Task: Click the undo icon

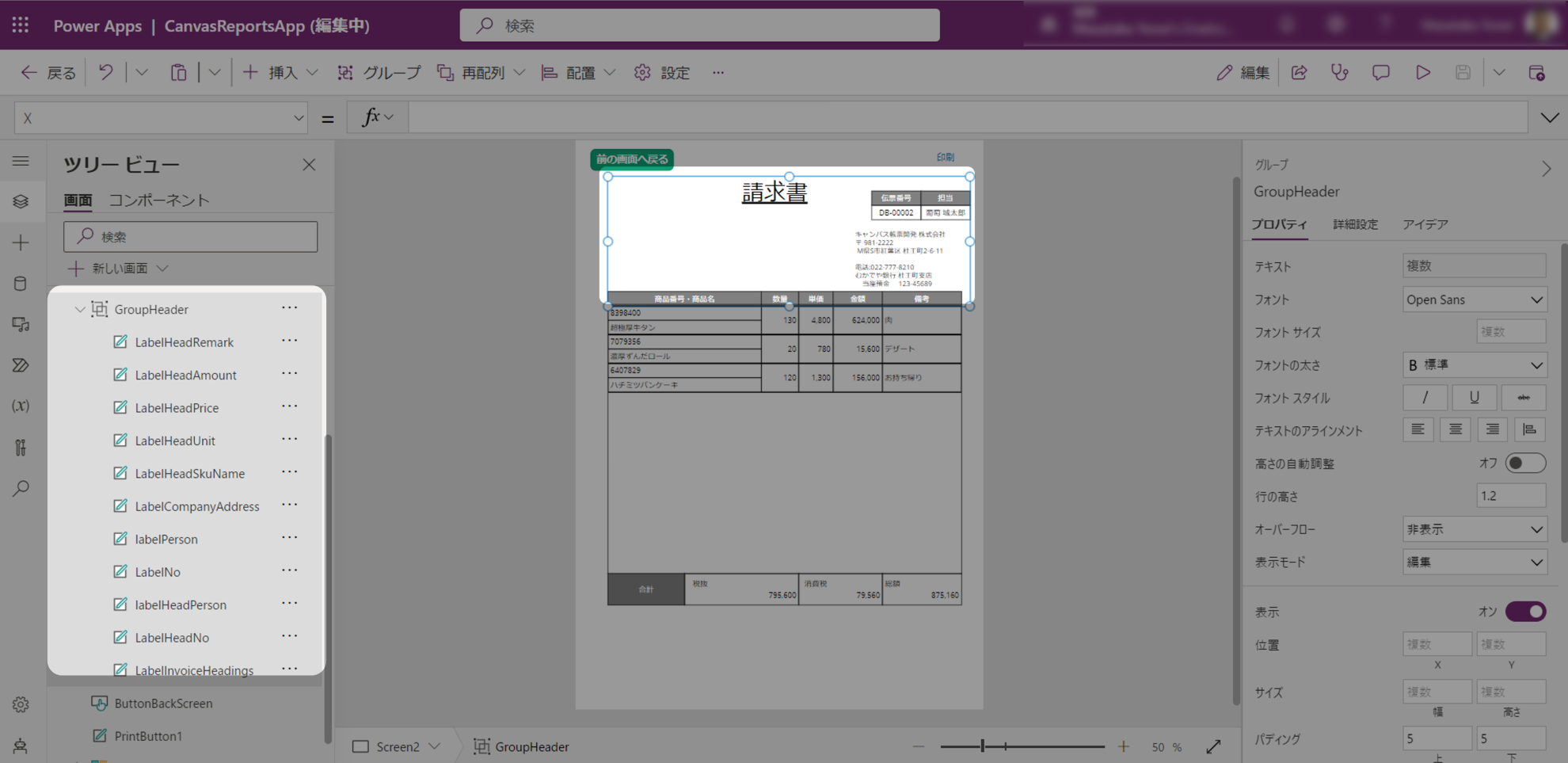Action: [105, 73]
